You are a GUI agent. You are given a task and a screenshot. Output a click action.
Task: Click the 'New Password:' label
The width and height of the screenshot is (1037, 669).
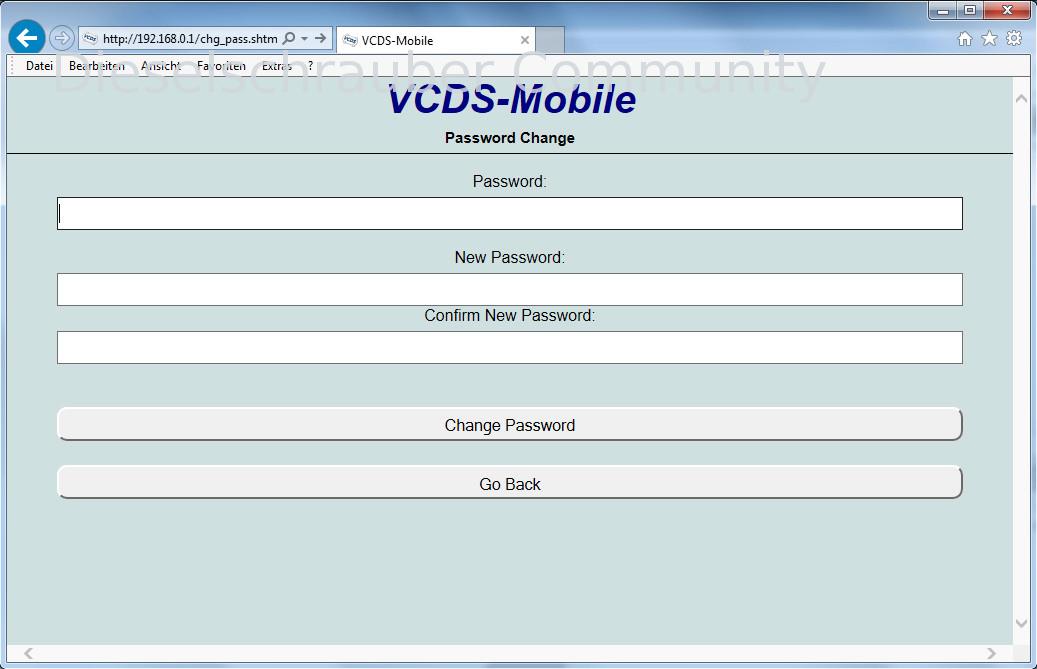tap(510, 257)
